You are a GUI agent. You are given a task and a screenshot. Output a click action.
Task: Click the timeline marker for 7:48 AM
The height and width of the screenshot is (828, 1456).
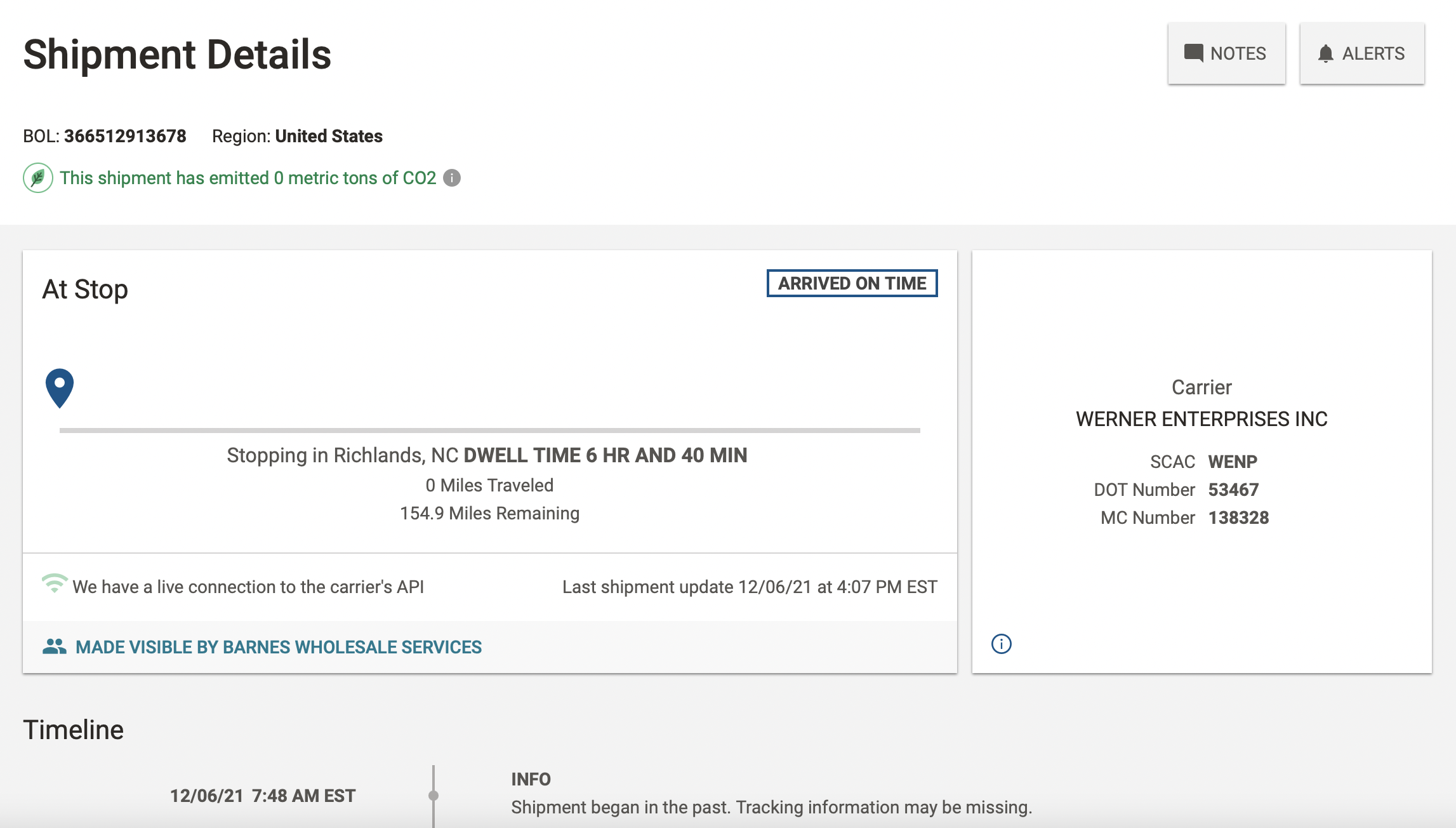coord(433,796)
